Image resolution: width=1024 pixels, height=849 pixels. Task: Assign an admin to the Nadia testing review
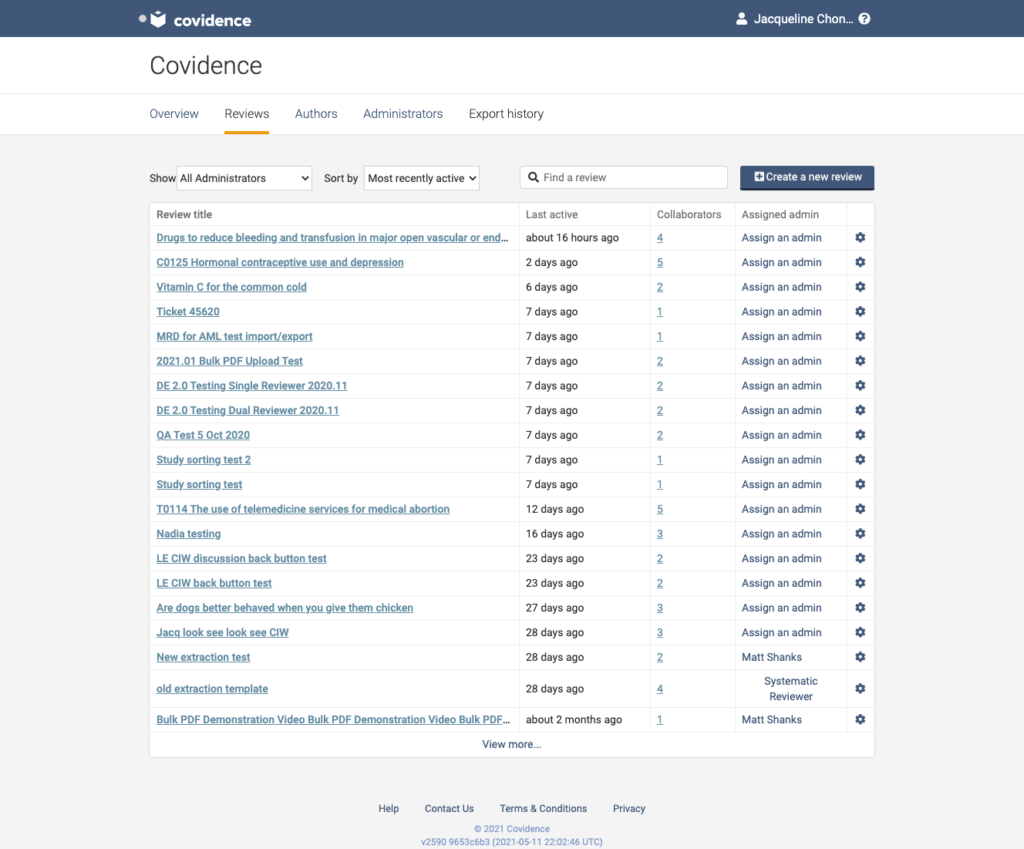tap(782, 534)
